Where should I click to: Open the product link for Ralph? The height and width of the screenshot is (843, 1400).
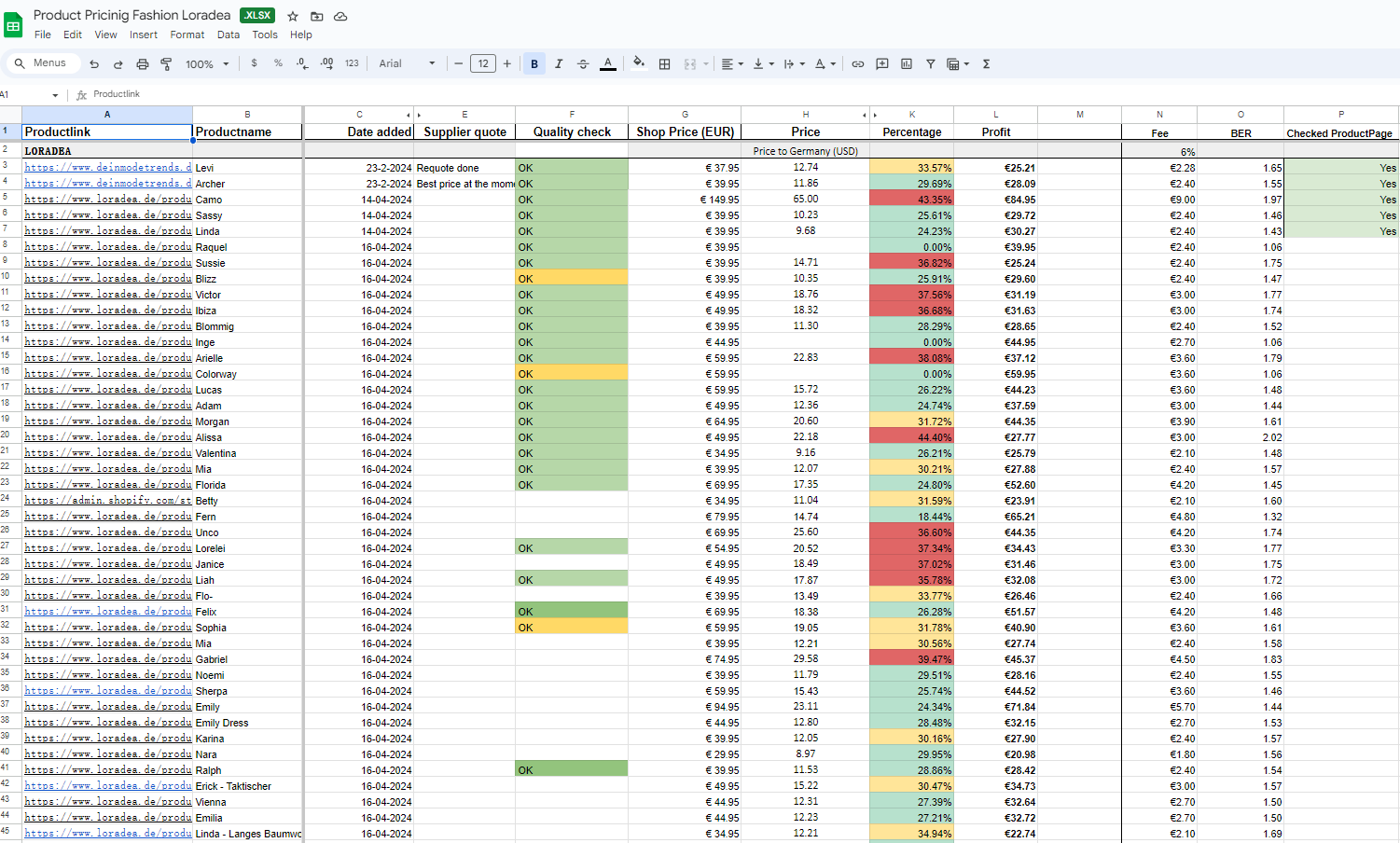tap(108, 770)
